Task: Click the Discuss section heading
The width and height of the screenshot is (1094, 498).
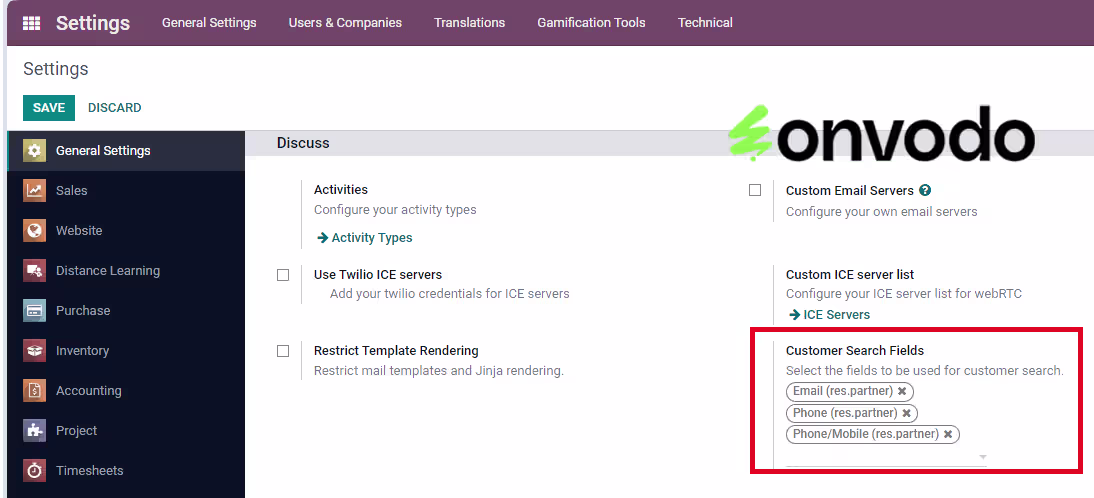Action: 303,143
